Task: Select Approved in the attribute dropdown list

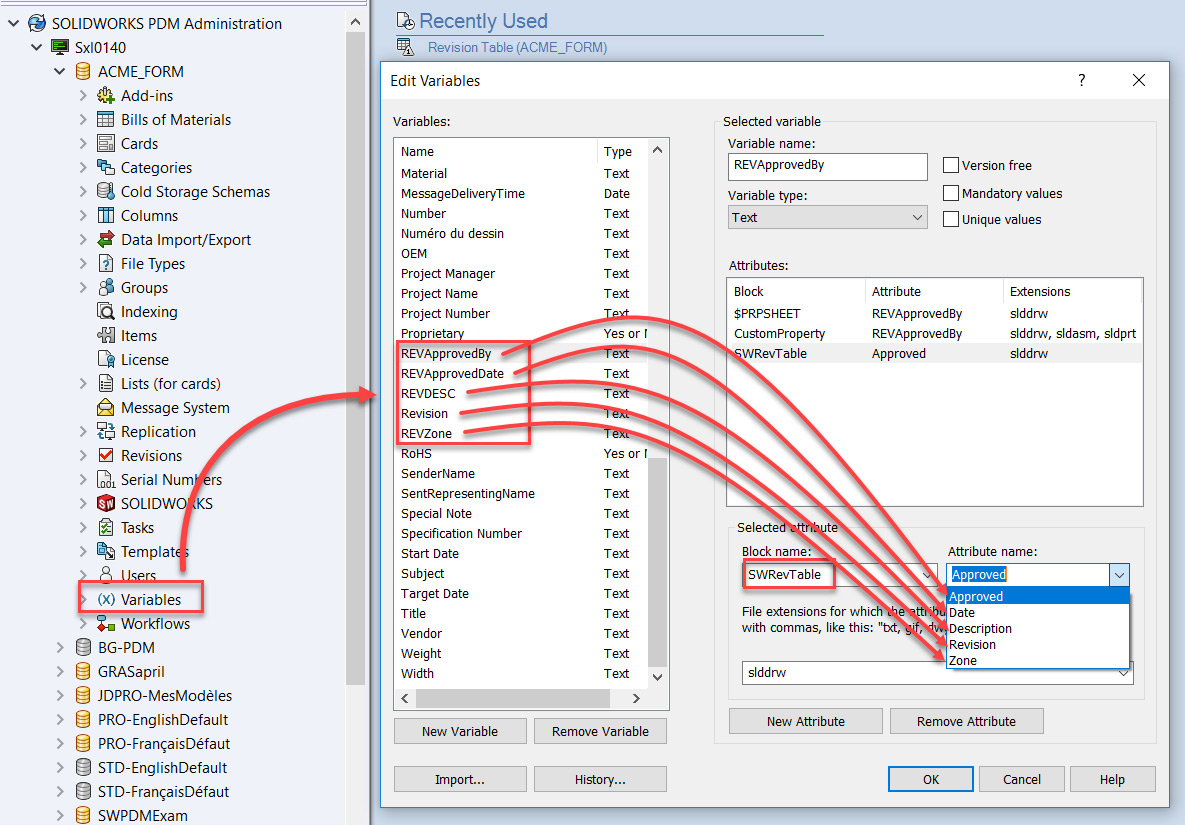Action: coord(1038,597)
